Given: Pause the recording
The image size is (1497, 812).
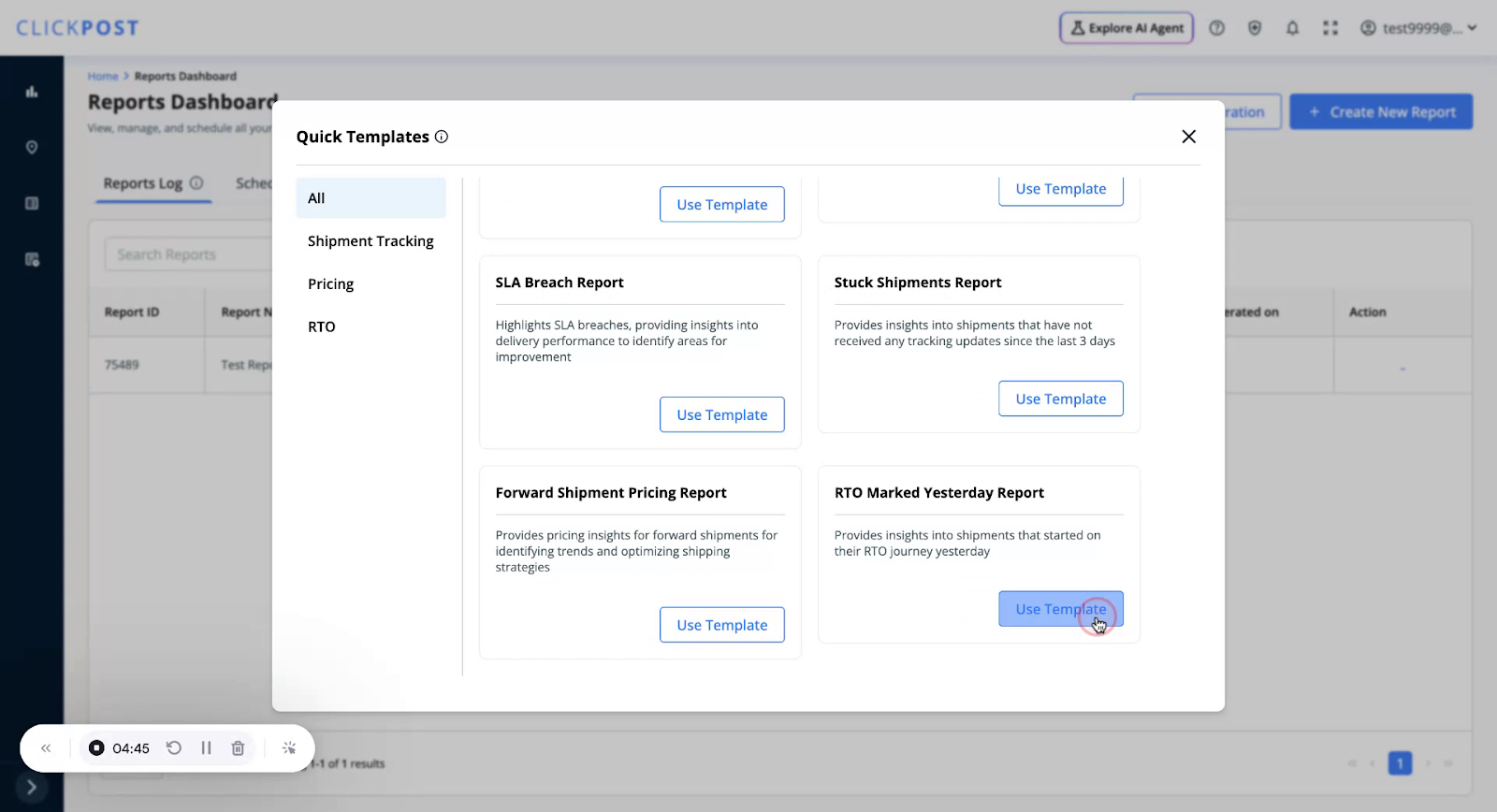Looking at the screenshot, I should pos(206,748).
